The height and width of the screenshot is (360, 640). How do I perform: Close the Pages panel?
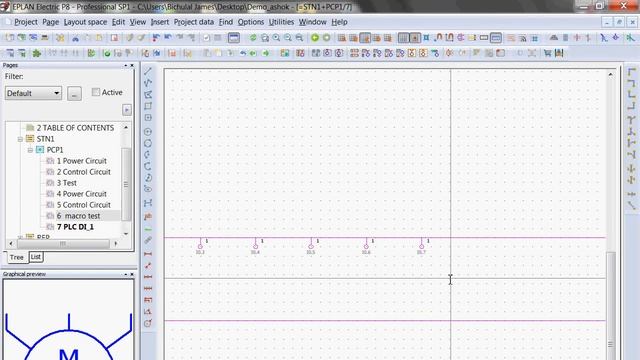132,65
